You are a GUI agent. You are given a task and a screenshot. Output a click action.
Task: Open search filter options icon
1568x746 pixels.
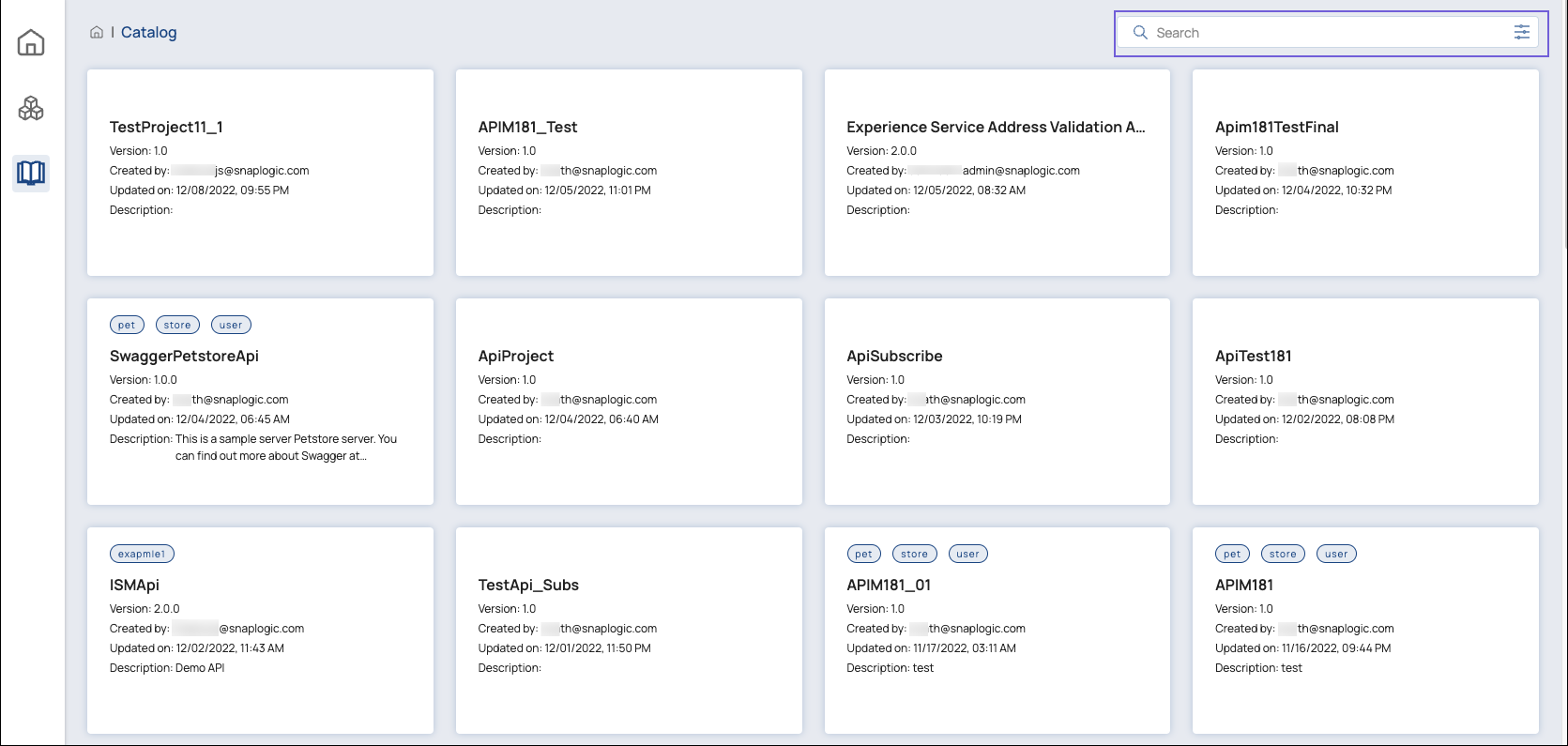(x=1522, y=33)
